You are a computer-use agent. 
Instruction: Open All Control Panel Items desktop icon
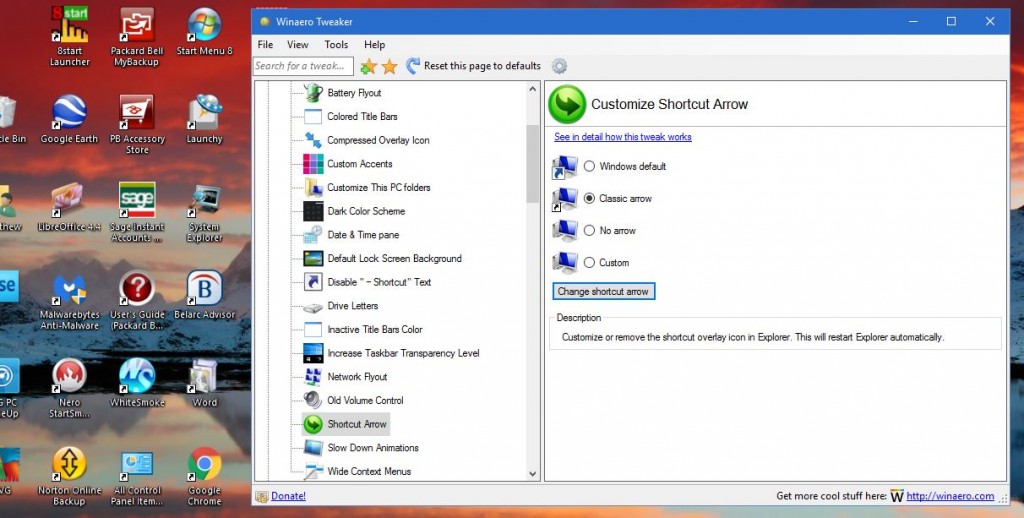tap(136, 476)
